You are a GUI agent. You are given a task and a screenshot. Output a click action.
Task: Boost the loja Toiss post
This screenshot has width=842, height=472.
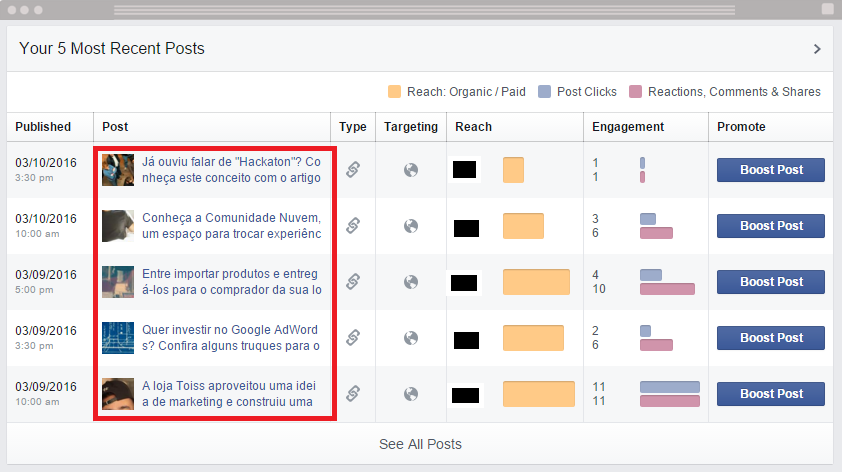[771, 394]
